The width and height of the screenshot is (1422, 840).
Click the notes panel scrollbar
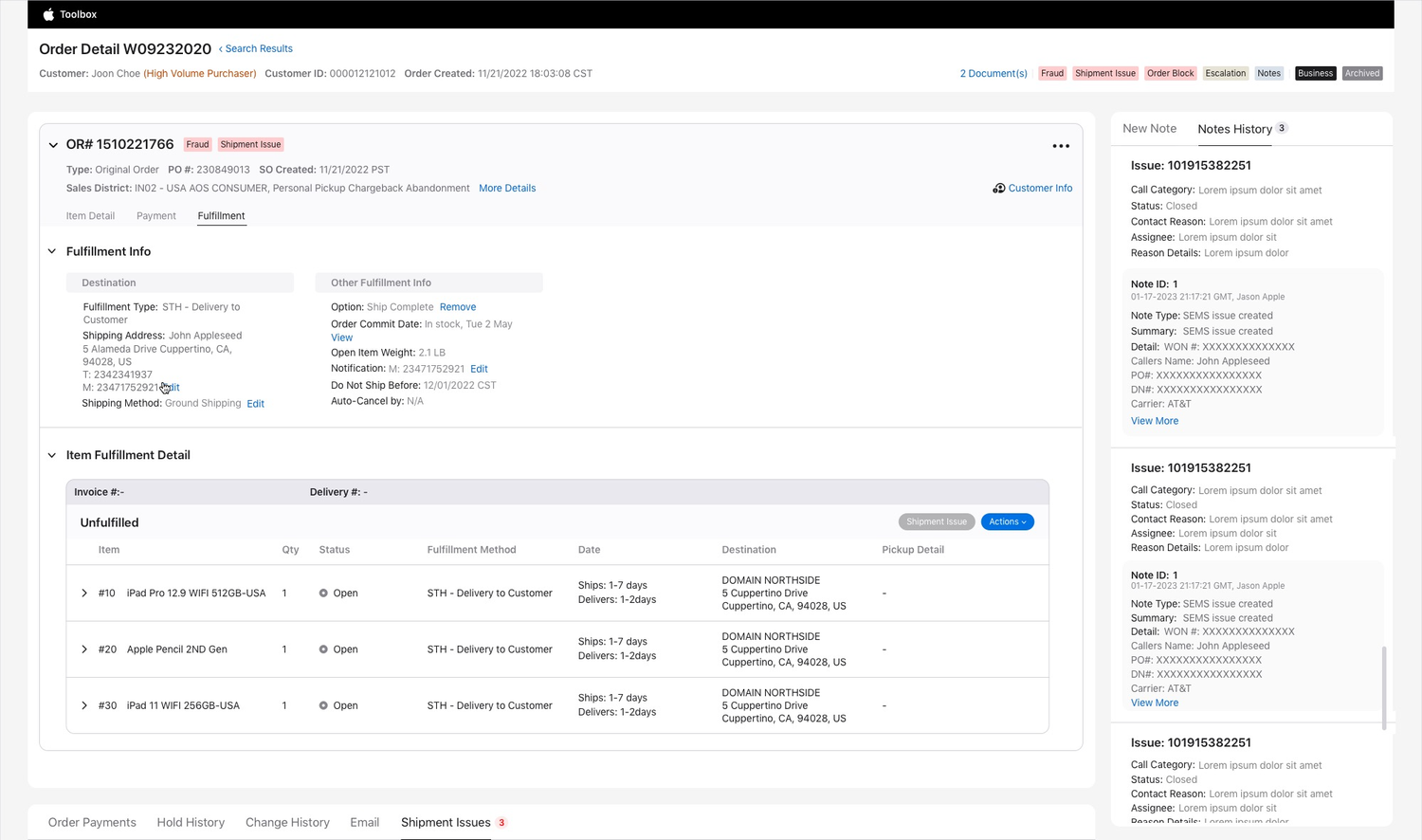[x=1384, y=688]
